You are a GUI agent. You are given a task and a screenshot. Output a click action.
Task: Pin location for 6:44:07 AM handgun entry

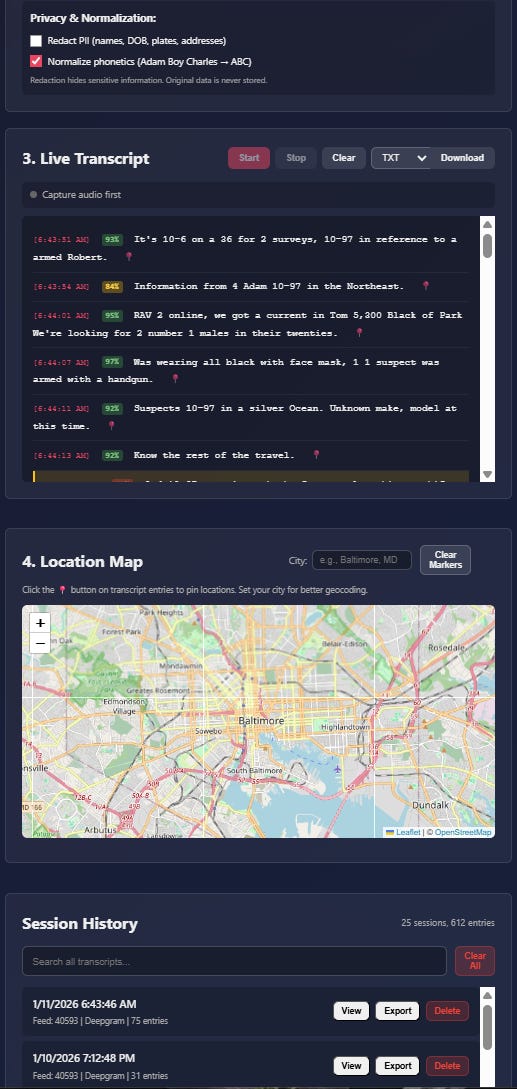pyautogui.click(x=175, y=379)
